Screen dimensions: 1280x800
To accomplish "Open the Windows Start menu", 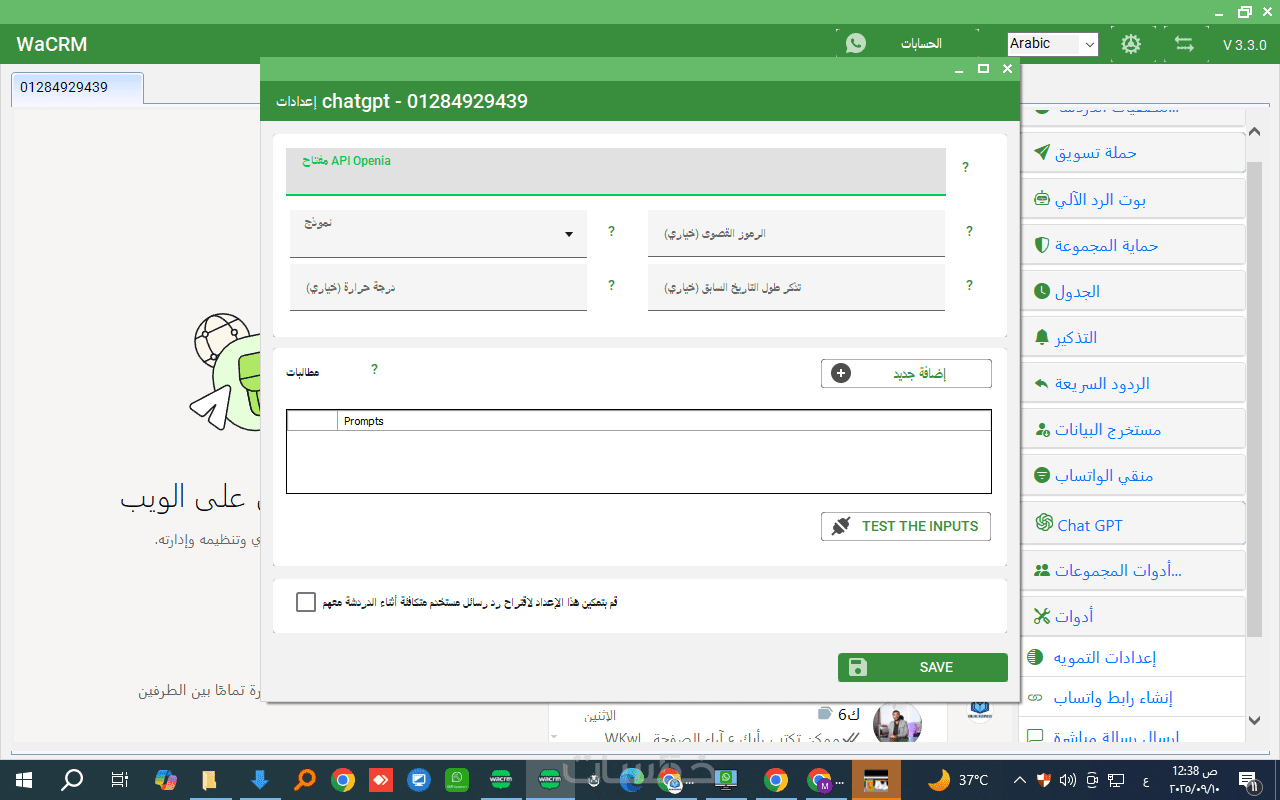I will pyautogui.click(x=24, y=779).
